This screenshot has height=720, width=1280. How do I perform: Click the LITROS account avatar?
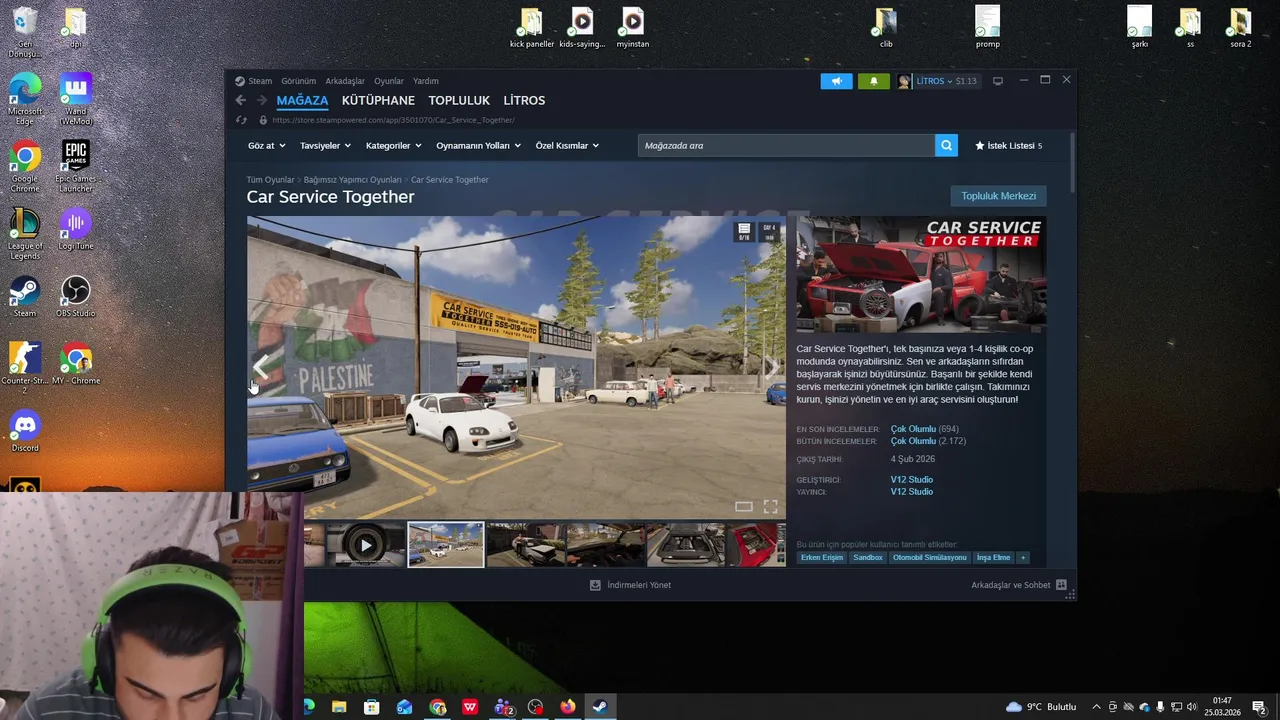pos(904,81)
